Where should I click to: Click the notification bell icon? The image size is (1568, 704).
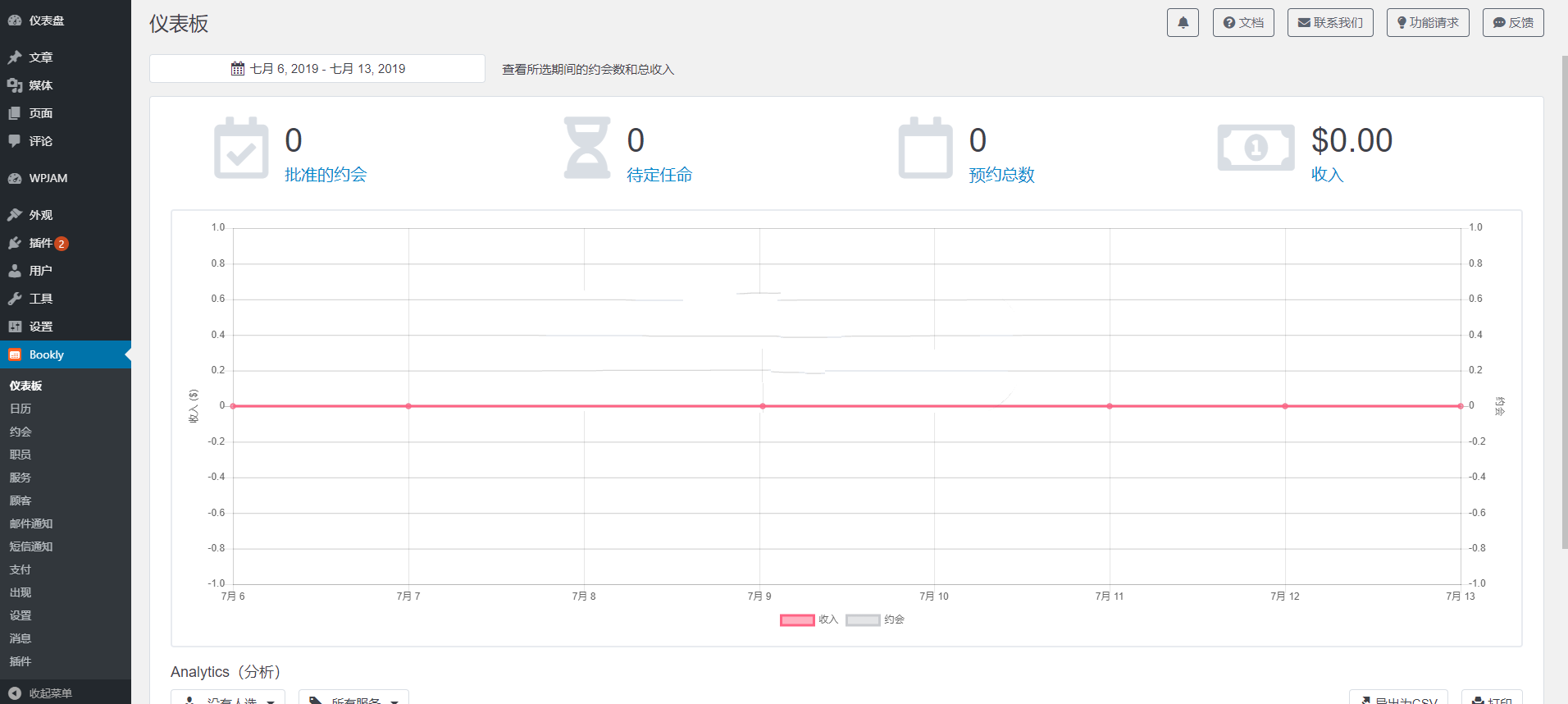pyautogui.click(x=1183, y=23)
